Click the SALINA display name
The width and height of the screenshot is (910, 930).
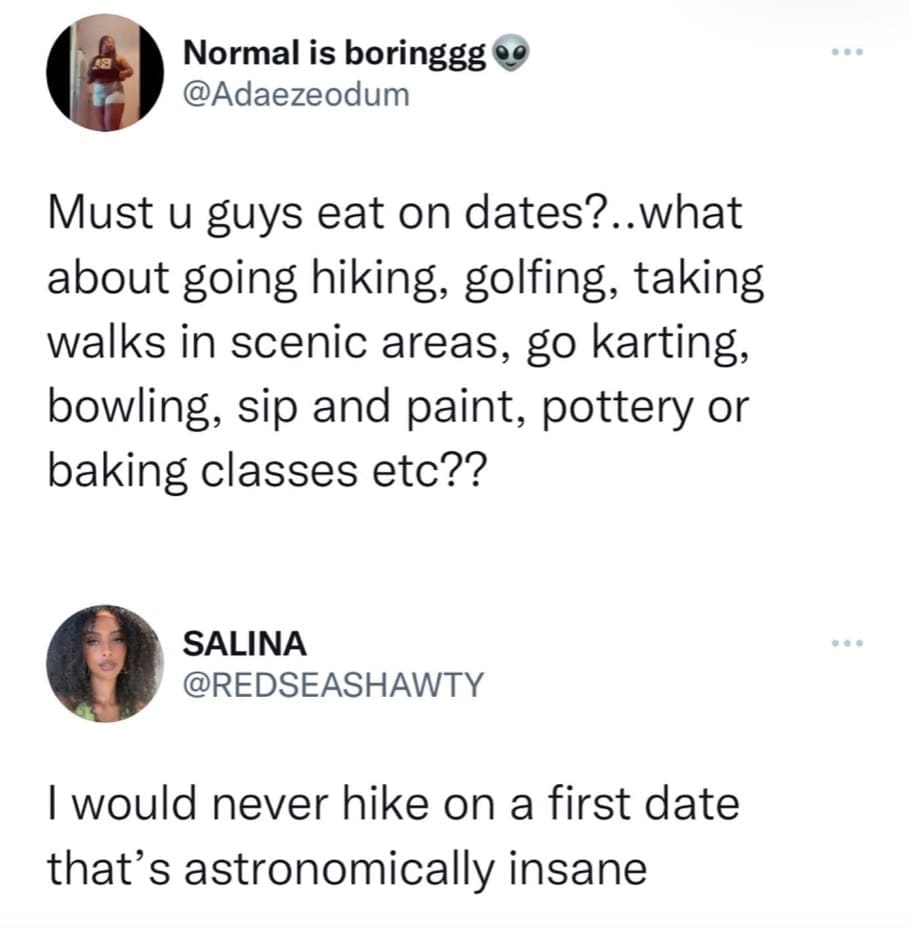click(x=244, y=645)
